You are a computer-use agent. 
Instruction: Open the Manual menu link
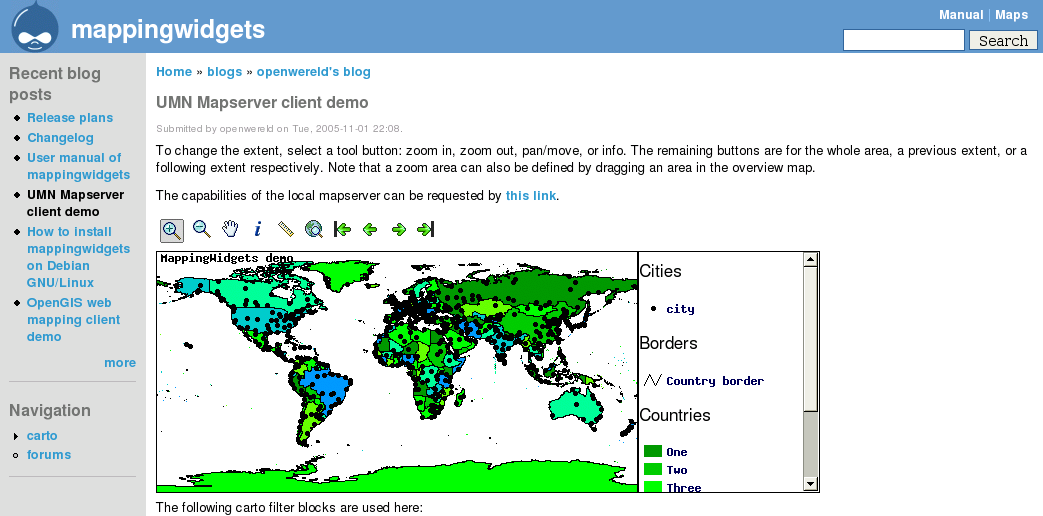pyautogui.click(x=961, y=15)
